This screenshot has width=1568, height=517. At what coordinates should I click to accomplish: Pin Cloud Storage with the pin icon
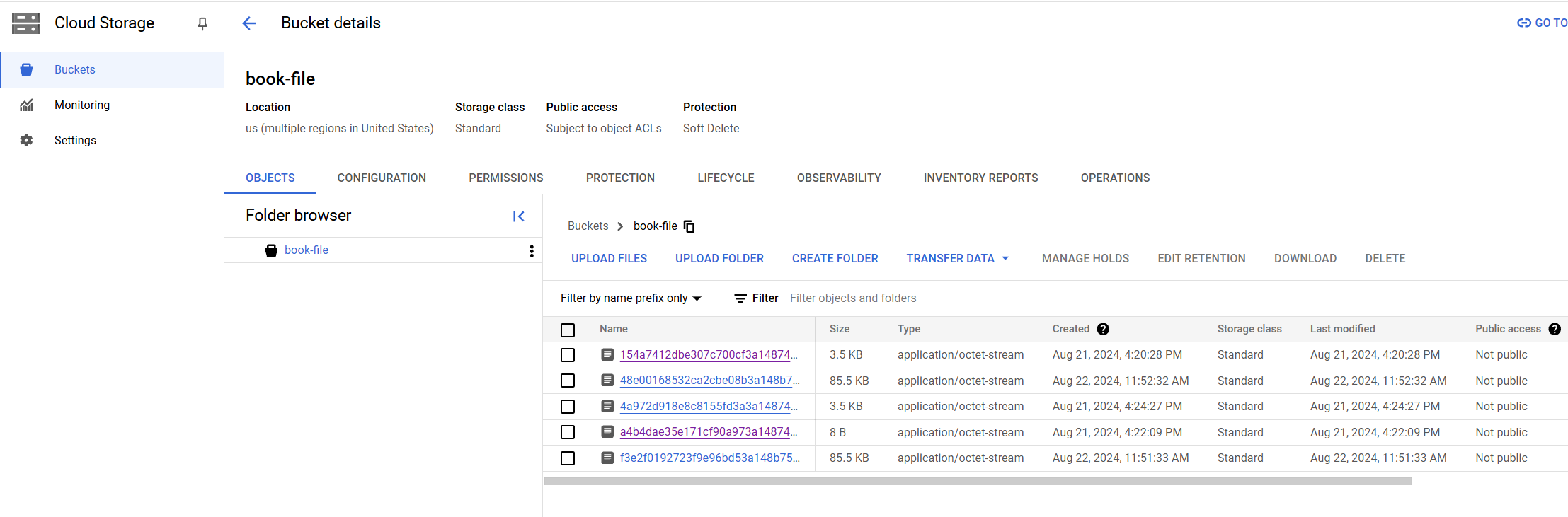(202, 24)
